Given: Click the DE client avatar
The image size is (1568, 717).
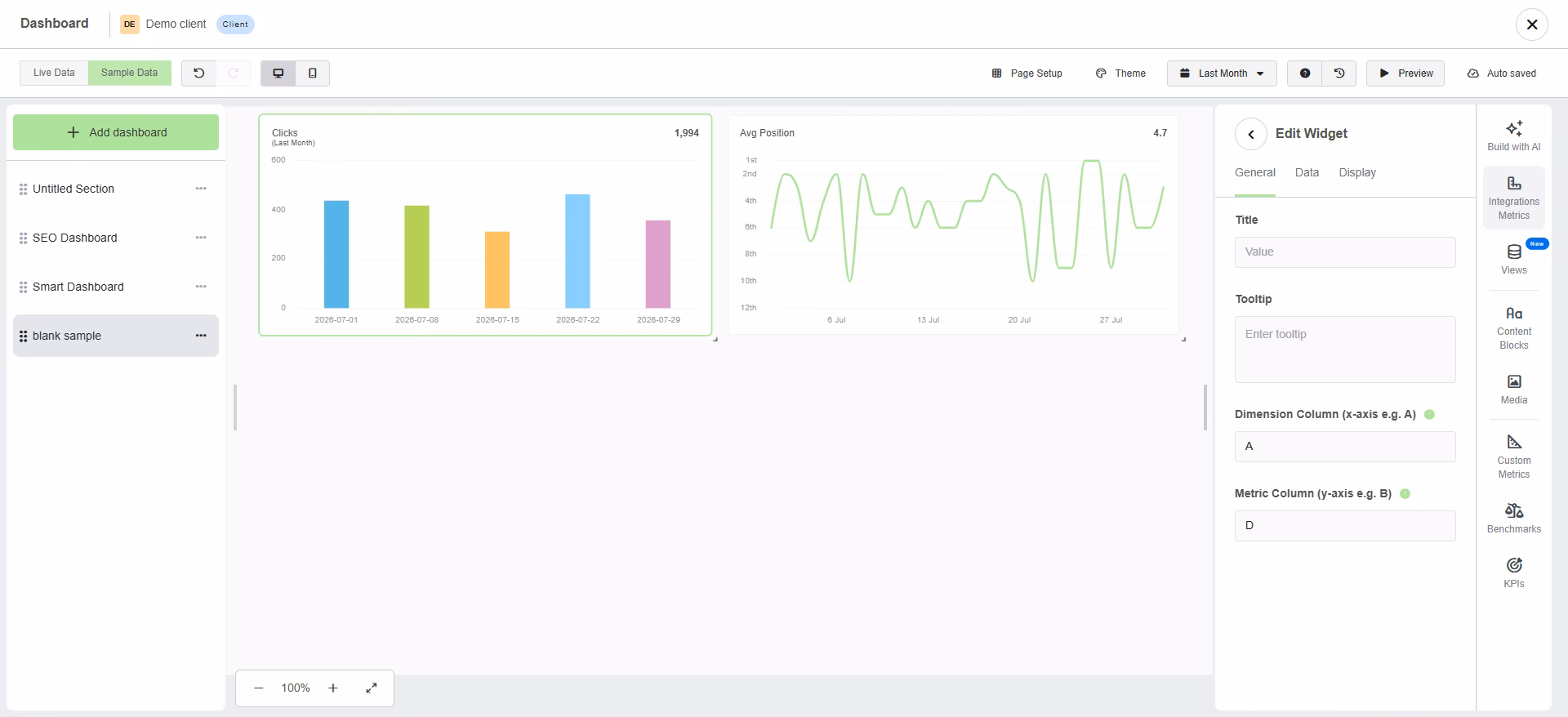Looking at the screenshot, I should (129, 24).
